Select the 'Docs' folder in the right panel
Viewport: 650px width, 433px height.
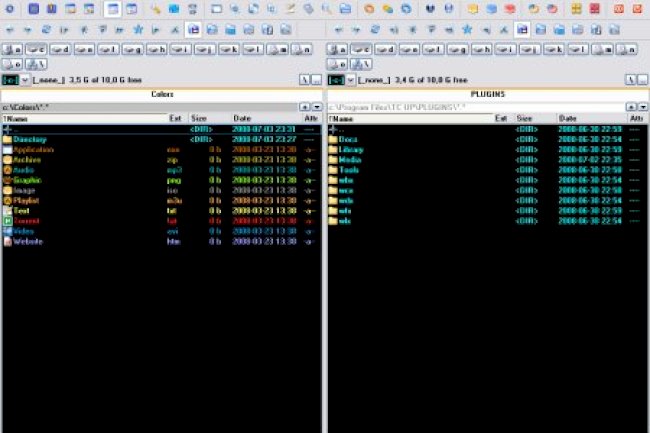click(488, 140)
